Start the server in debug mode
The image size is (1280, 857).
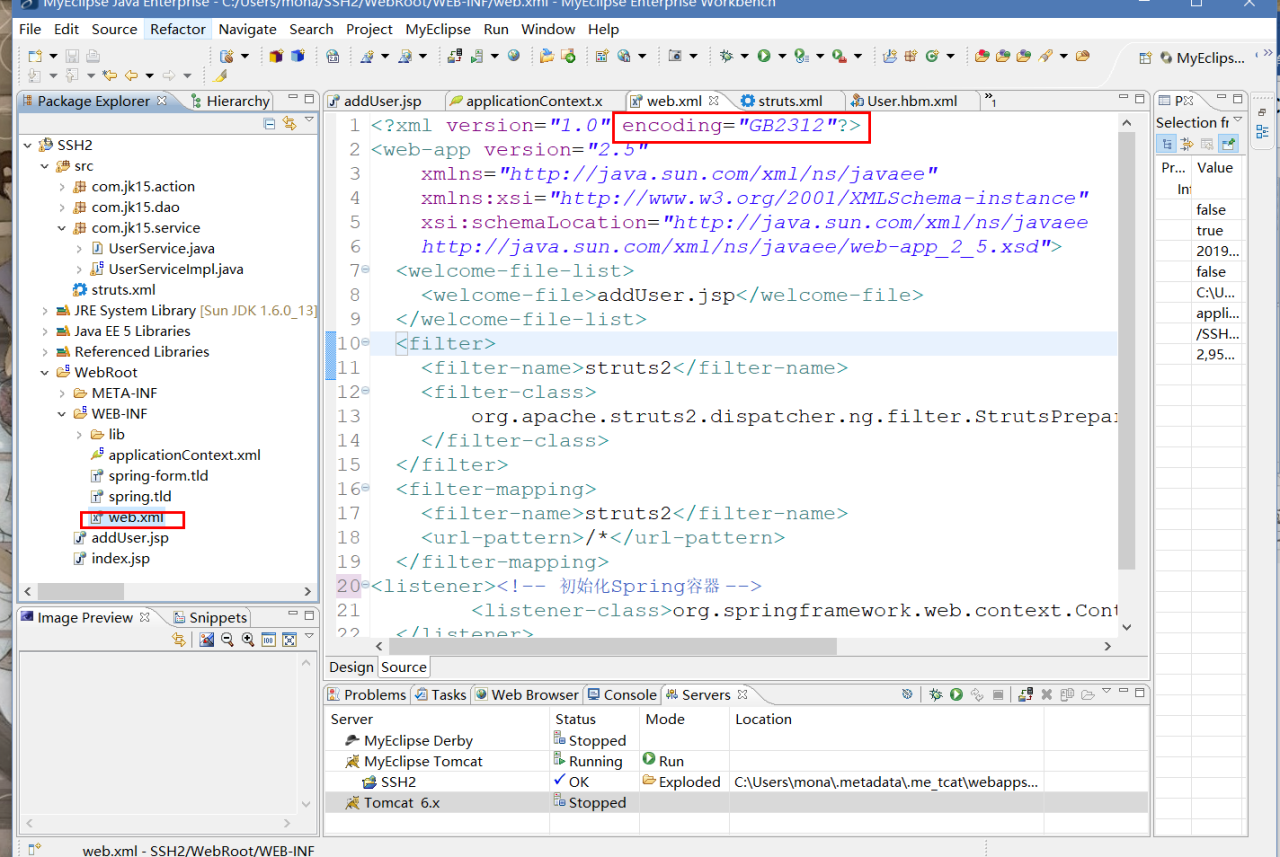pos(936,694)
